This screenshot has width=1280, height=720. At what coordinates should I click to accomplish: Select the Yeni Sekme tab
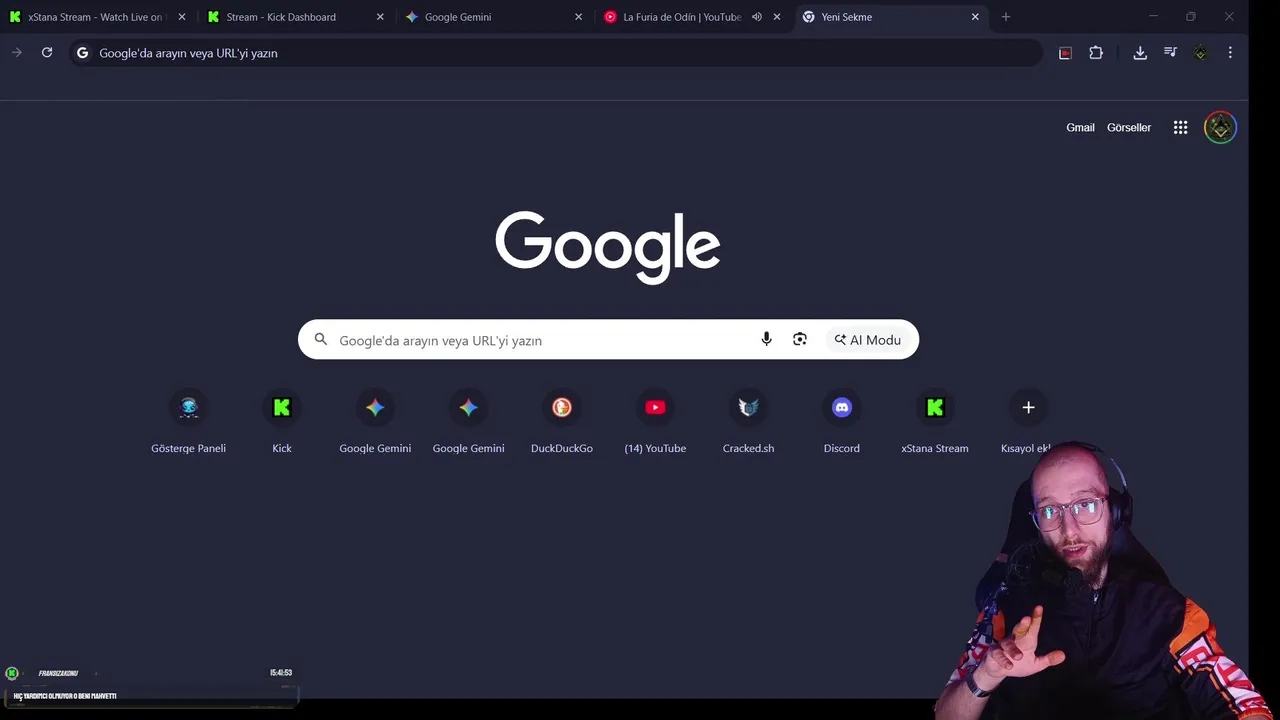click(x=891, y=17)
